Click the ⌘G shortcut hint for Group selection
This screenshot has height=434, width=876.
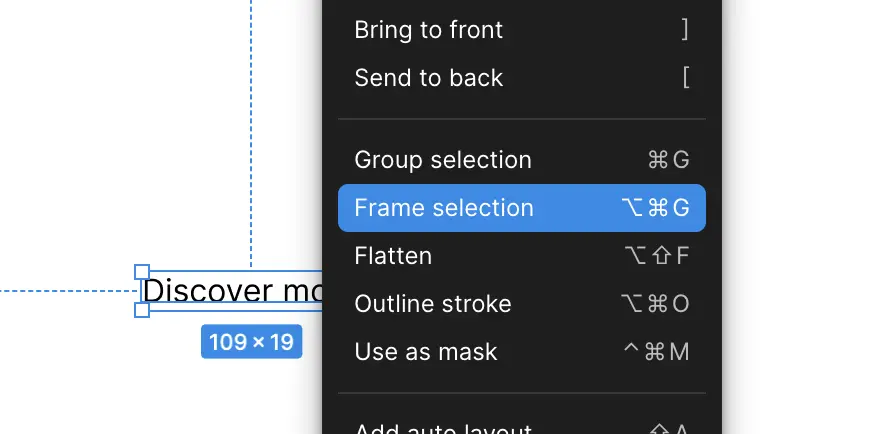pyautogui.click(x=669, y=160)
